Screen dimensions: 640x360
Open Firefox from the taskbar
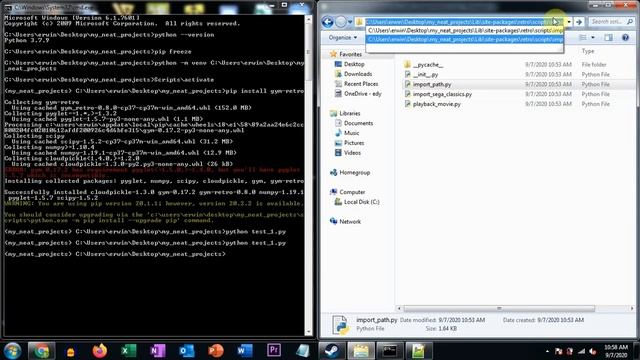tap(99, 351)
